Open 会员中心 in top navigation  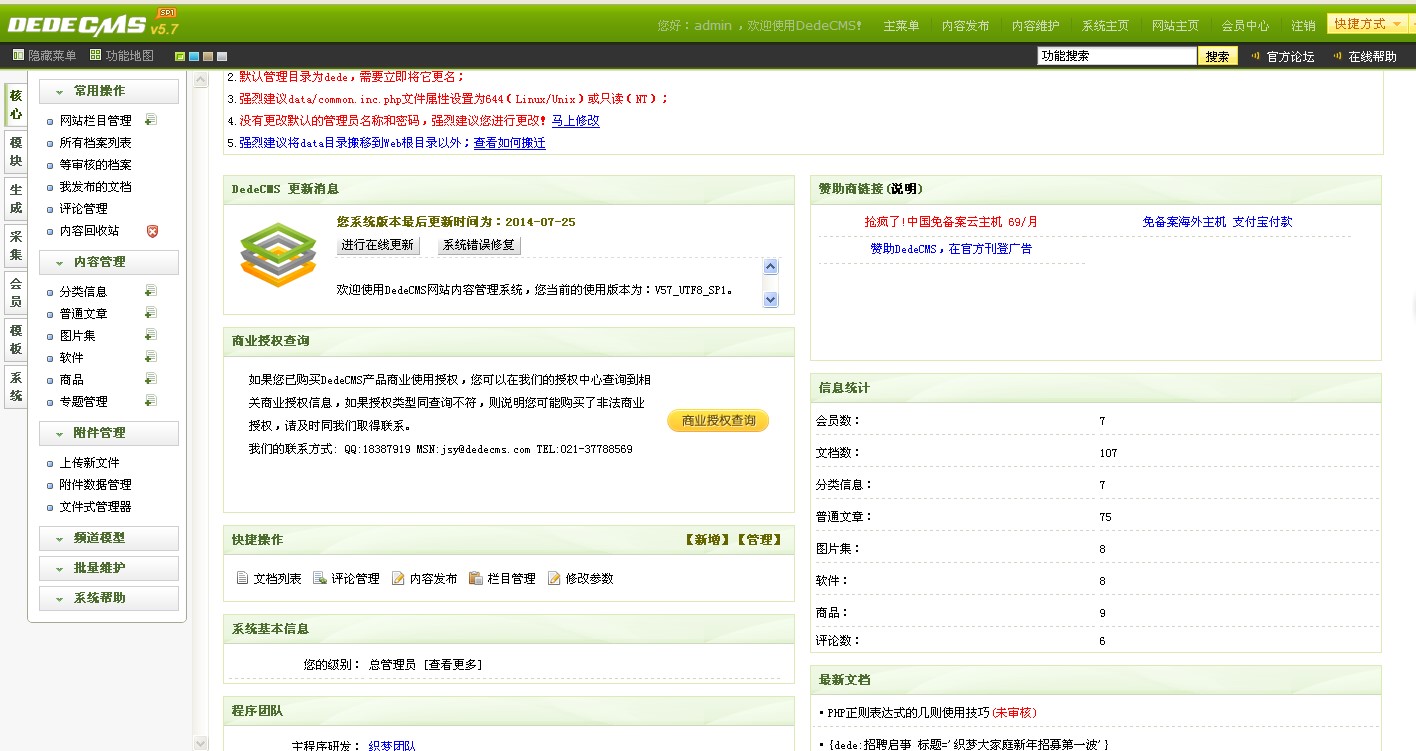pyautogui.click(x=1245, y=26)
